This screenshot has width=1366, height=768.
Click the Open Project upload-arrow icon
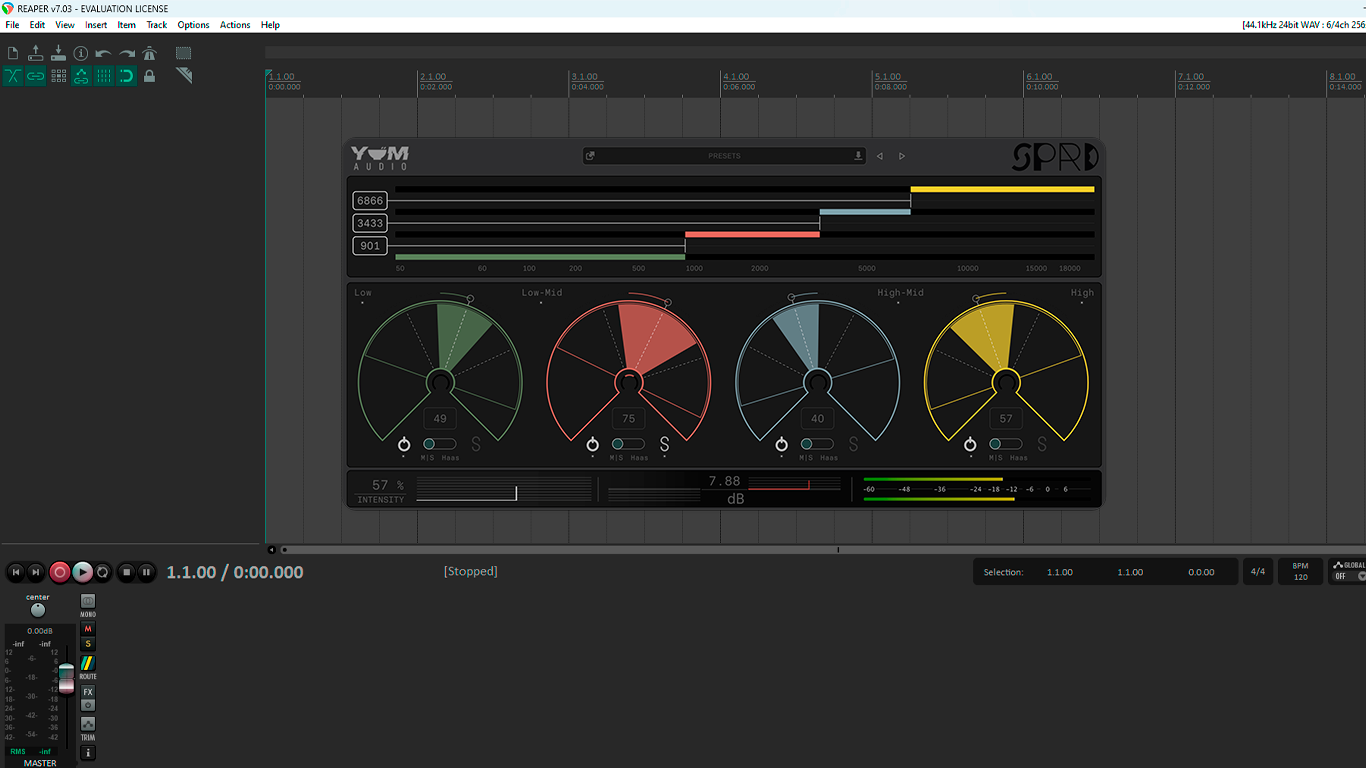tap(36, 53)
